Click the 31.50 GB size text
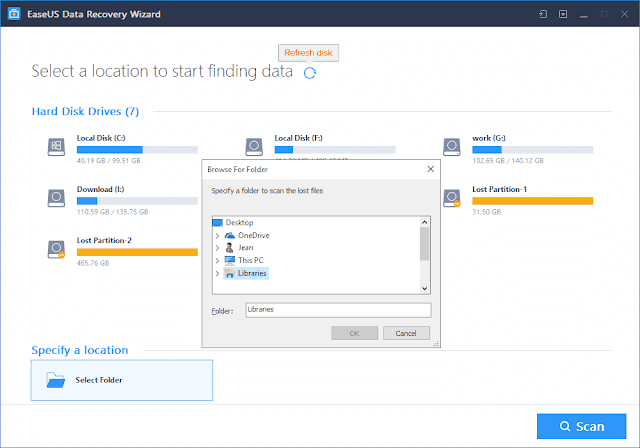This screenshot has width=640, height=448. tap(487, 212)
